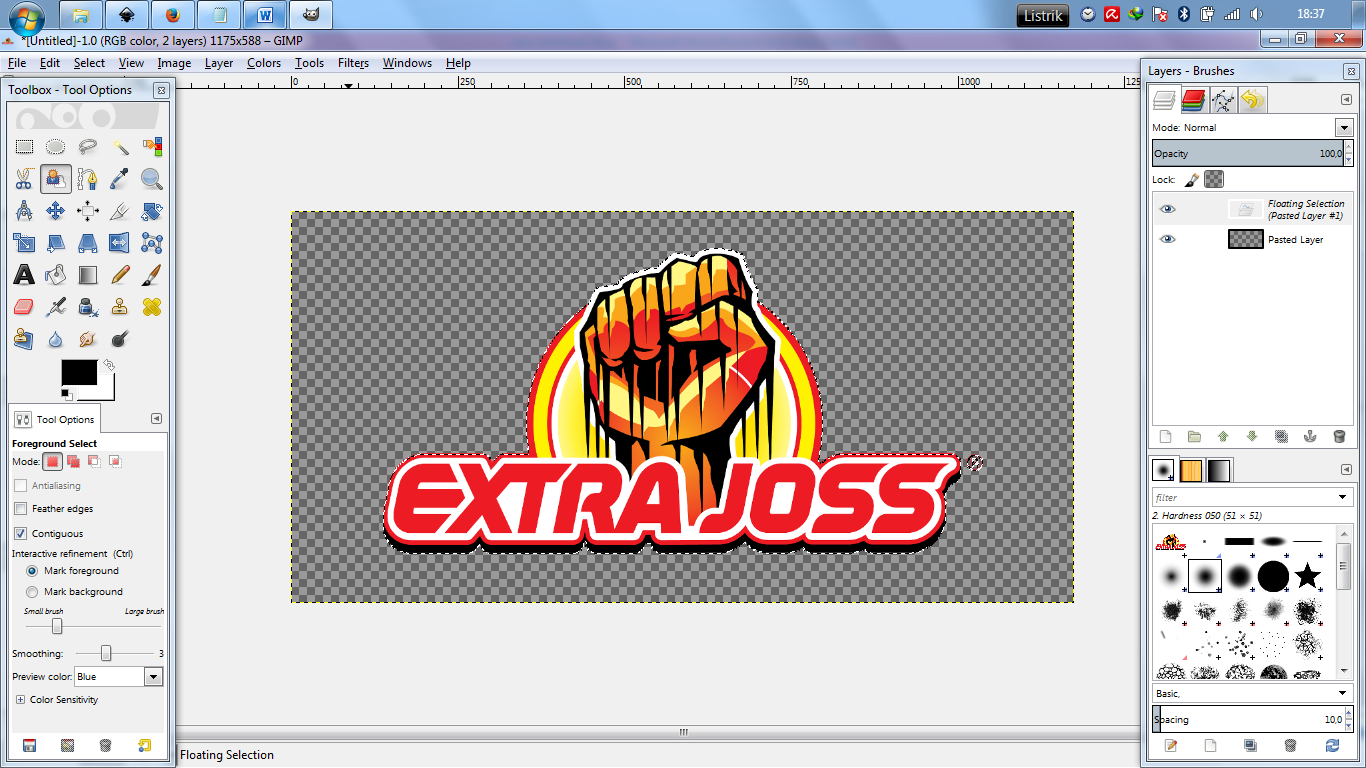This screenshot has height=768, width=1366.
Task: Hide the Floating Selection layer
Action: click(x=1167, y=209)
